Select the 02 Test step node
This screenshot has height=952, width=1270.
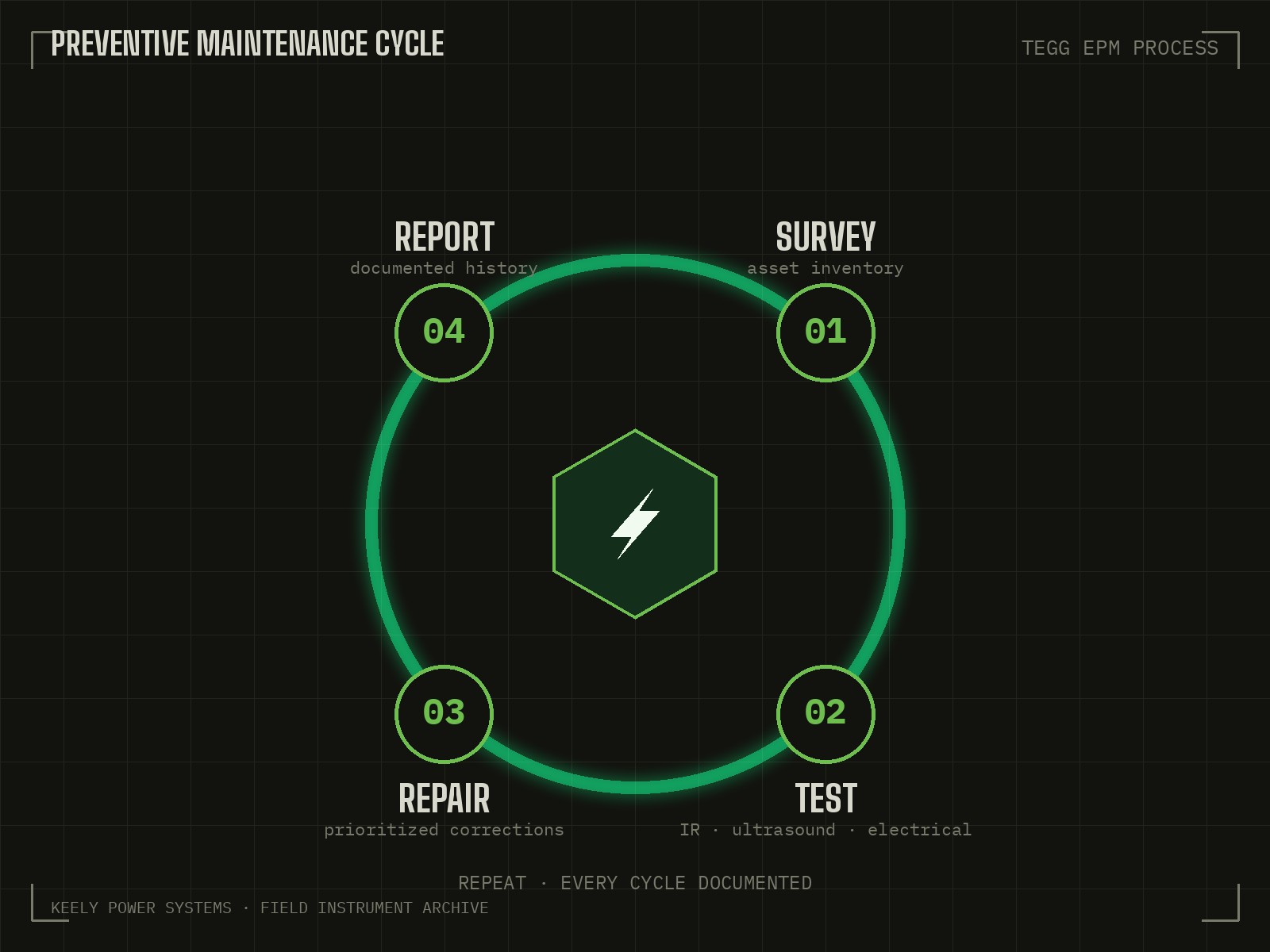tap(825, 713)
